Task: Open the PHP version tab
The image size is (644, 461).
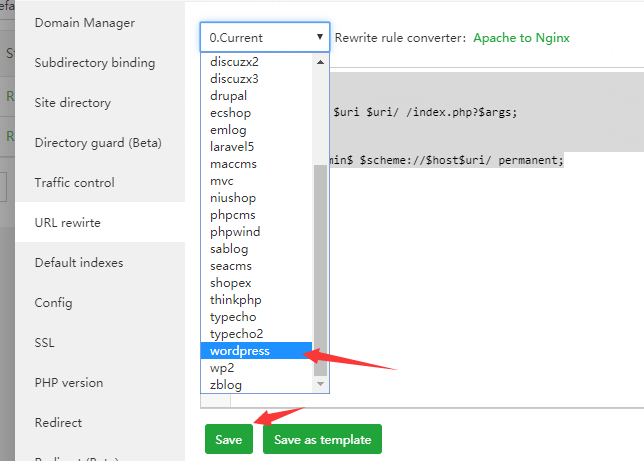Action: coord(69,382)
